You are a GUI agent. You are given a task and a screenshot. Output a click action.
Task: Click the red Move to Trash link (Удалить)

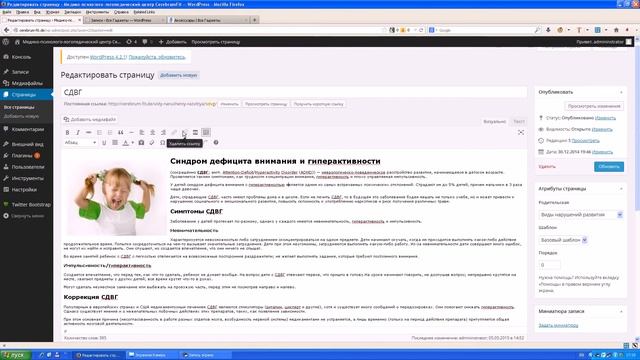[547, 167]
